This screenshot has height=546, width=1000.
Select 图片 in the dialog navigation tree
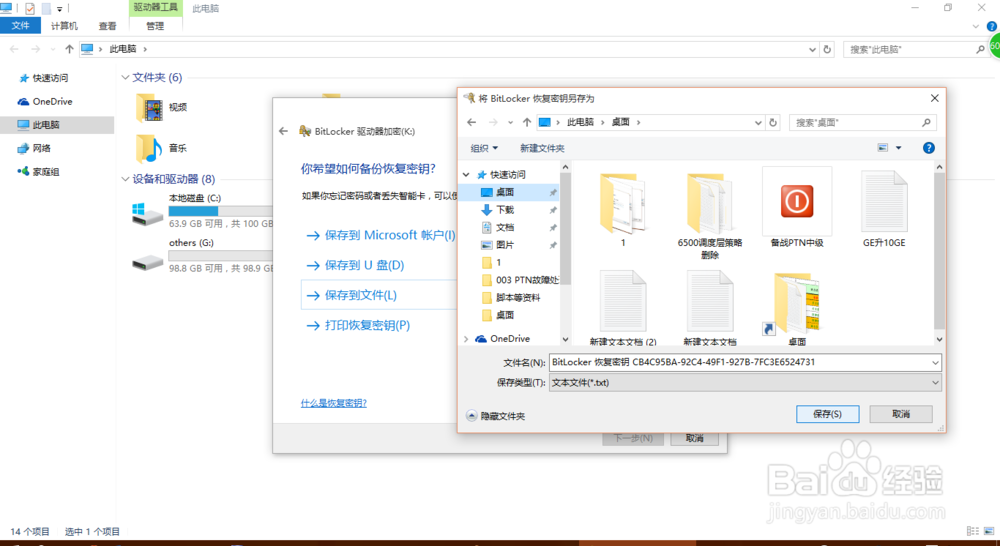tap(504, 245)
